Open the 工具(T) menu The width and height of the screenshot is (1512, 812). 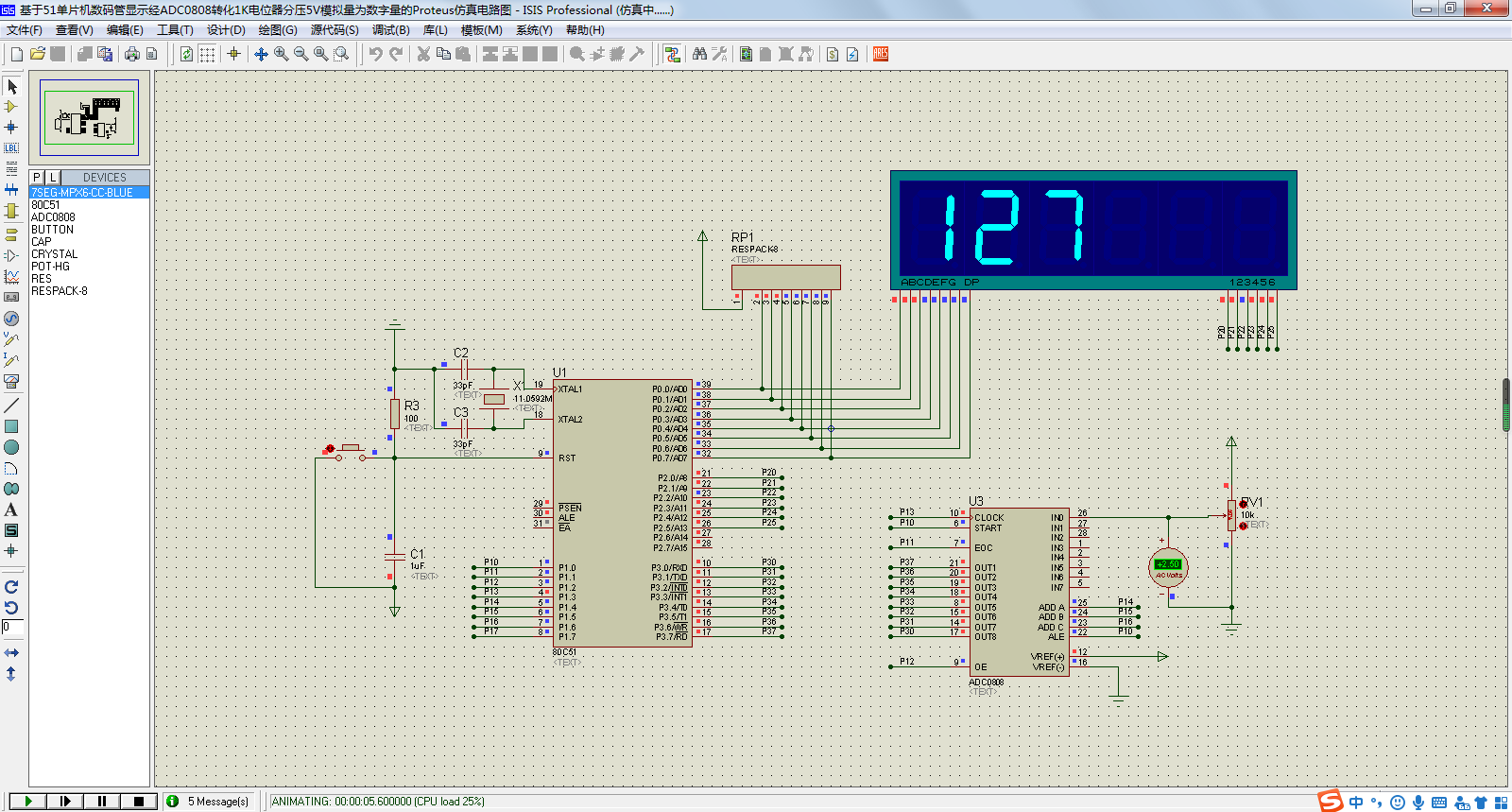(x=175, y=30)
